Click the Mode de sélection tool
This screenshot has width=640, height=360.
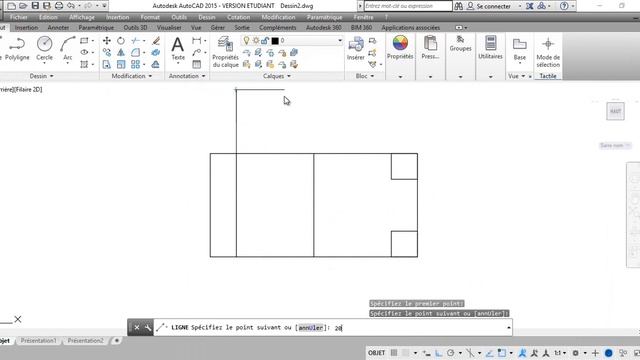pyautogui.click(x=548, y=52)
